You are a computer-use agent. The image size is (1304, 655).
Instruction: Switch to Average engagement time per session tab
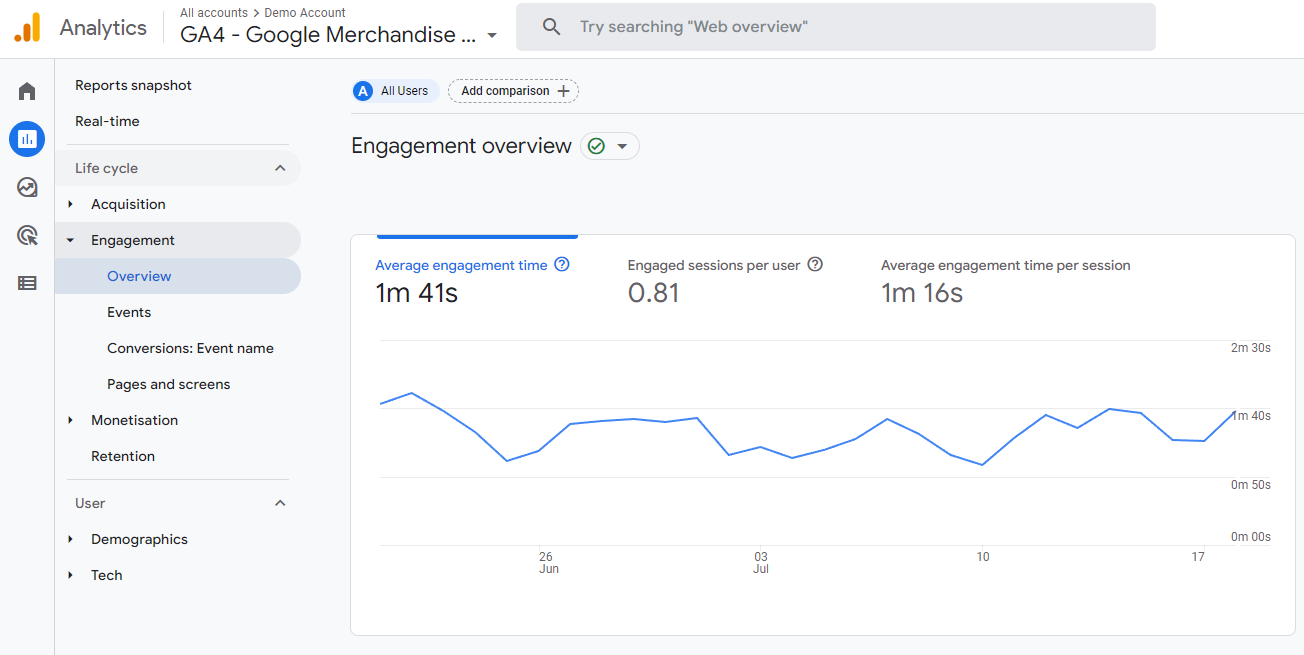(1005, 266)
